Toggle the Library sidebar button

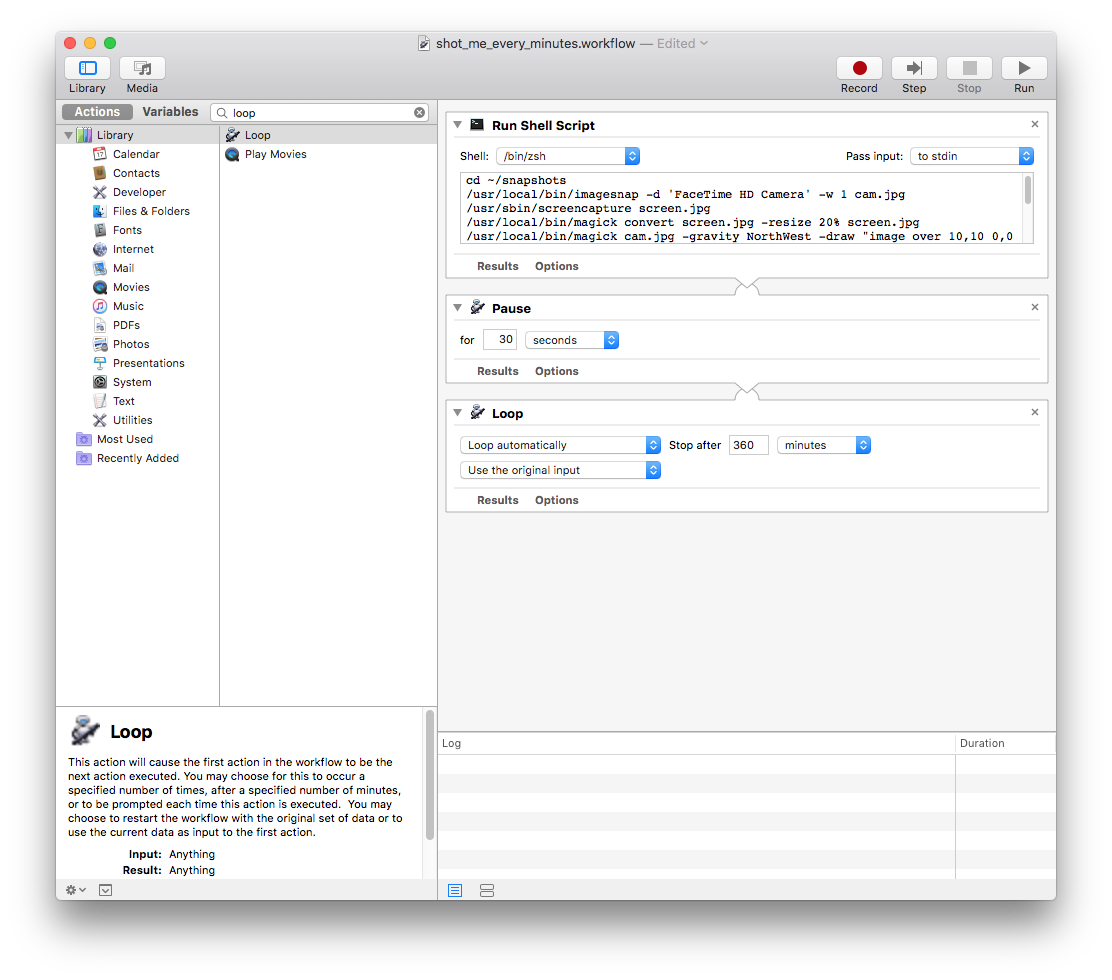[87, 68]
